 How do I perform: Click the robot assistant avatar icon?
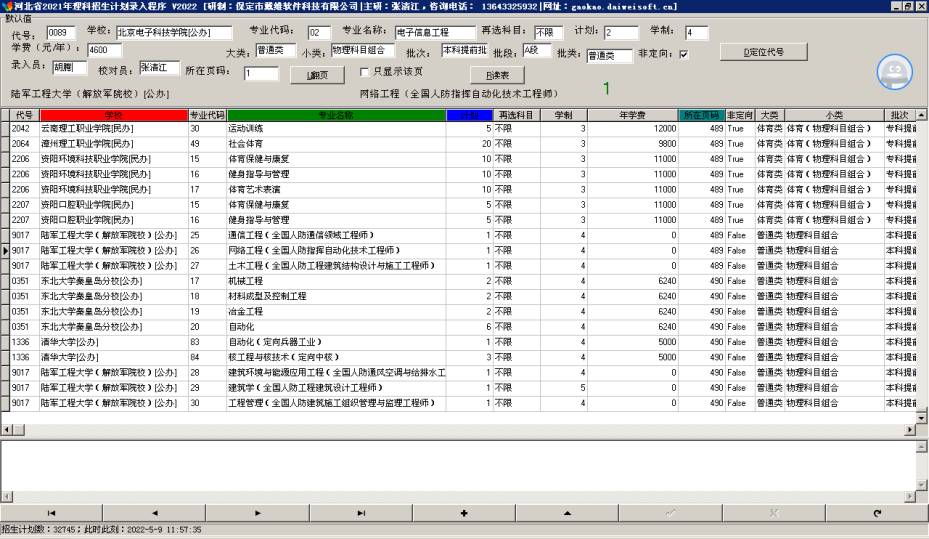coord(894,71)
